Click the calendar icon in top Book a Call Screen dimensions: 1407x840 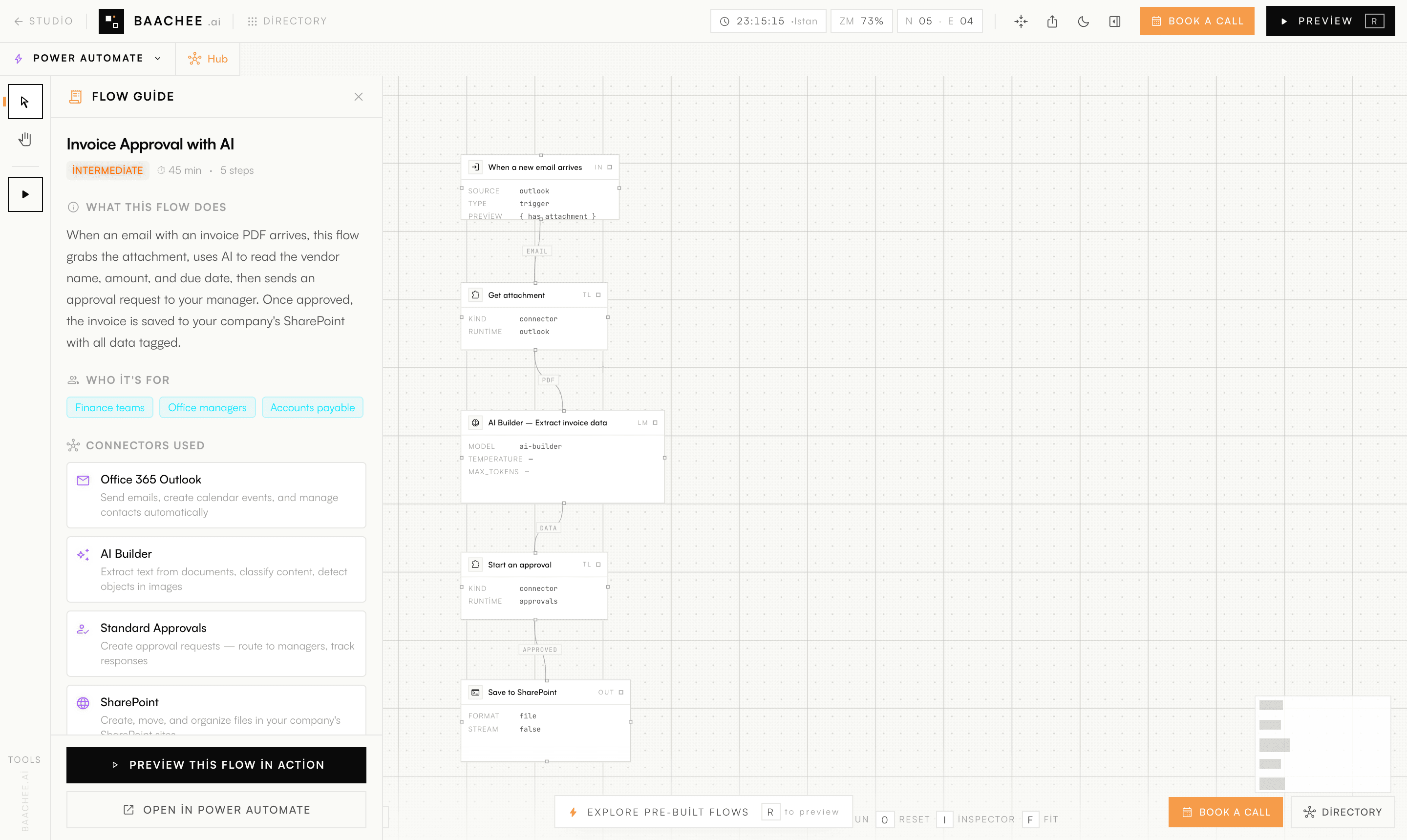click(1156, 21)
